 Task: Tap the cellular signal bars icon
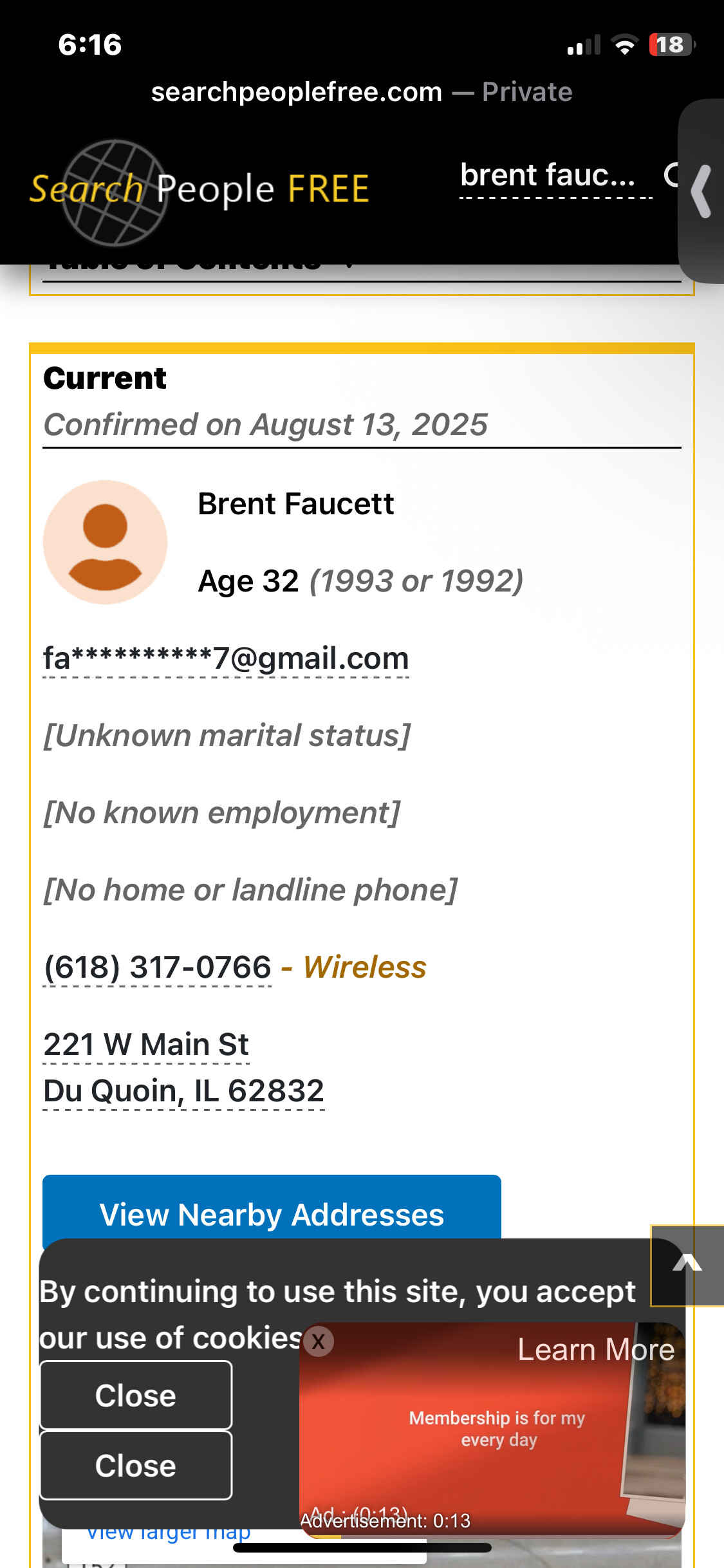point(583,45)
